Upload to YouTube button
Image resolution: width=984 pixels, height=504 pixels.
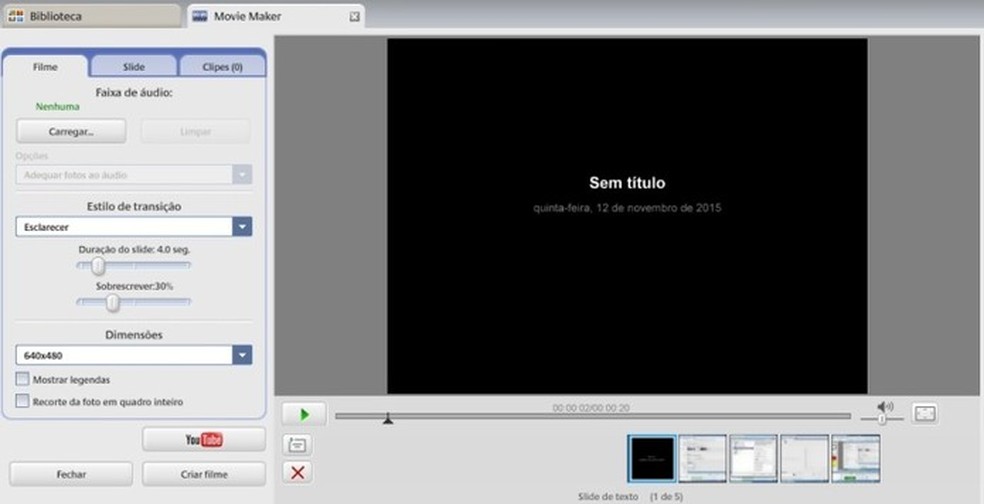(x=204, y=439)
